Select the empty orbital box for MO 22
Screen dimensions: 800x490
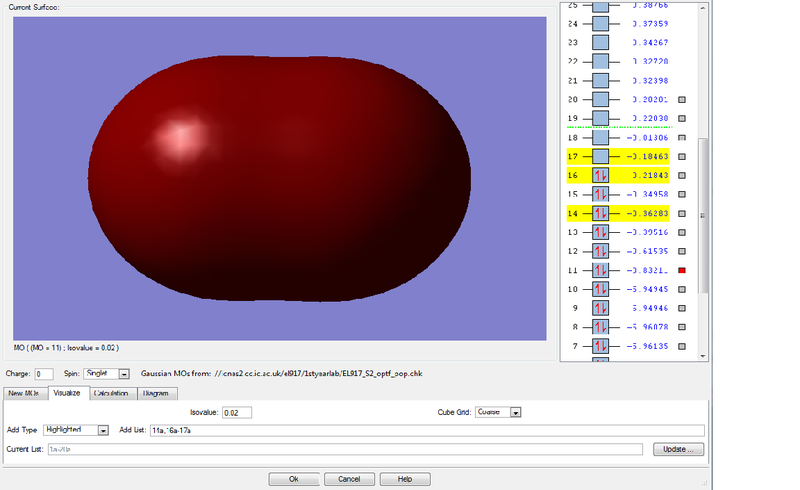tap(601, 61)
